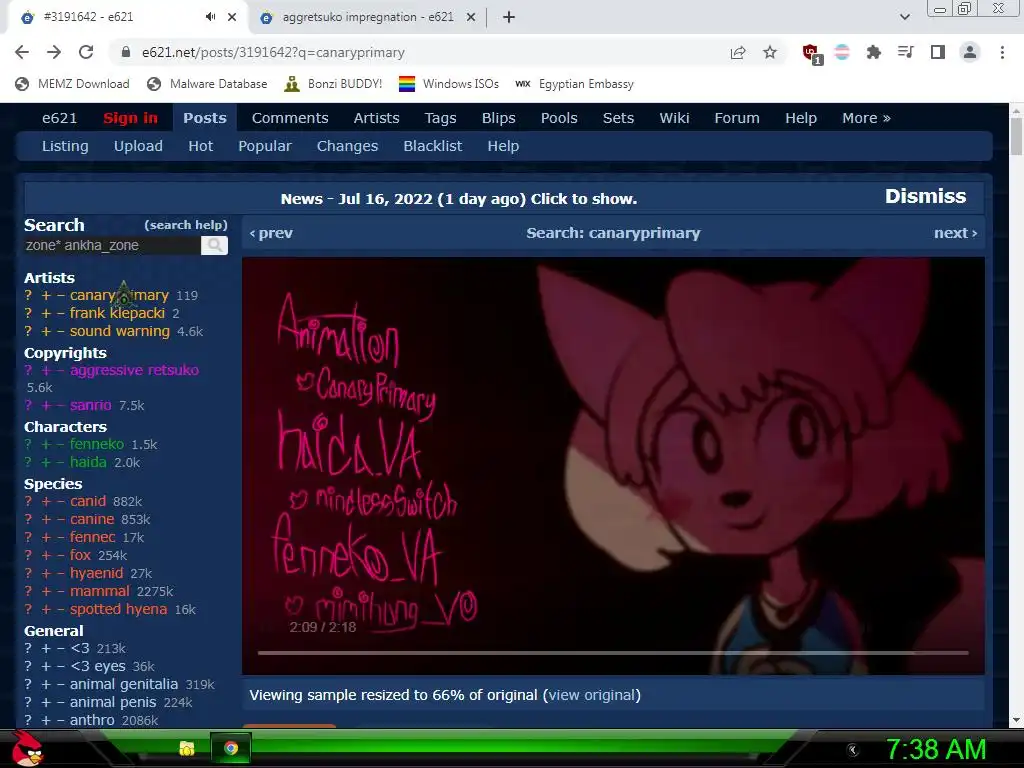Add sound warning tag with its plus sign
The width and height of the screenshot is (1024, 768).
(x=46, y=331)
